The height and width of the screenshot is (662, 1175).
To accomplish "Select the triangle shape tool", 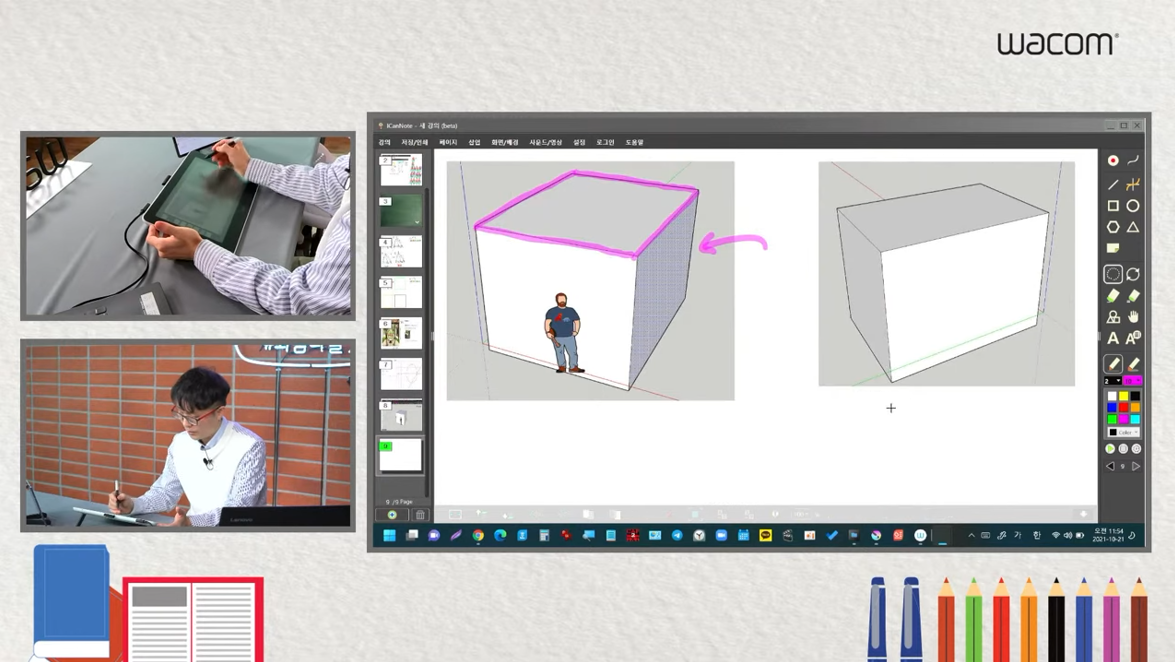I will tap(1133, 226).
